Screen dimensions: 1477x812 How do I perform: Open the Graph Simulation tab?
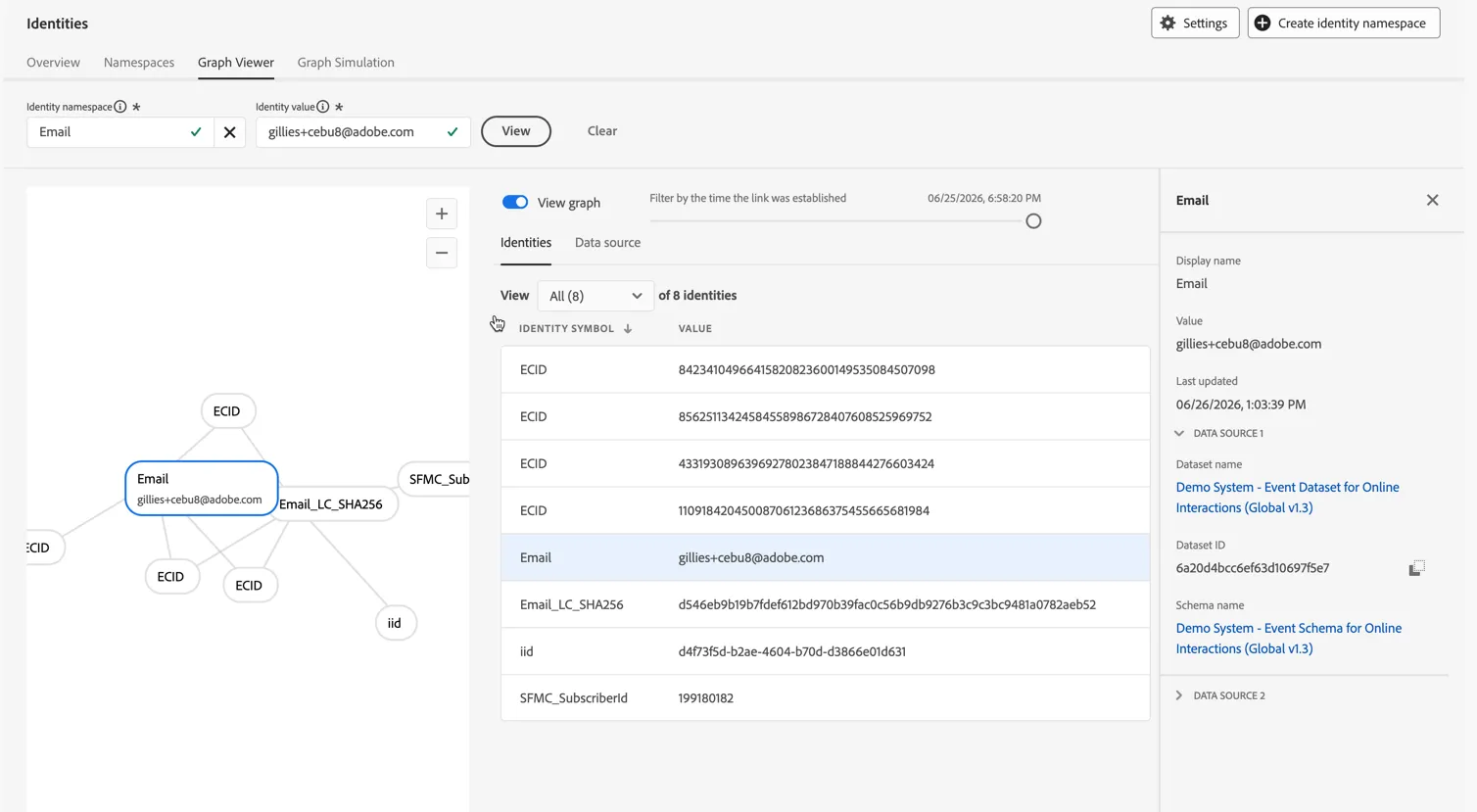click(x=346, y=62)
